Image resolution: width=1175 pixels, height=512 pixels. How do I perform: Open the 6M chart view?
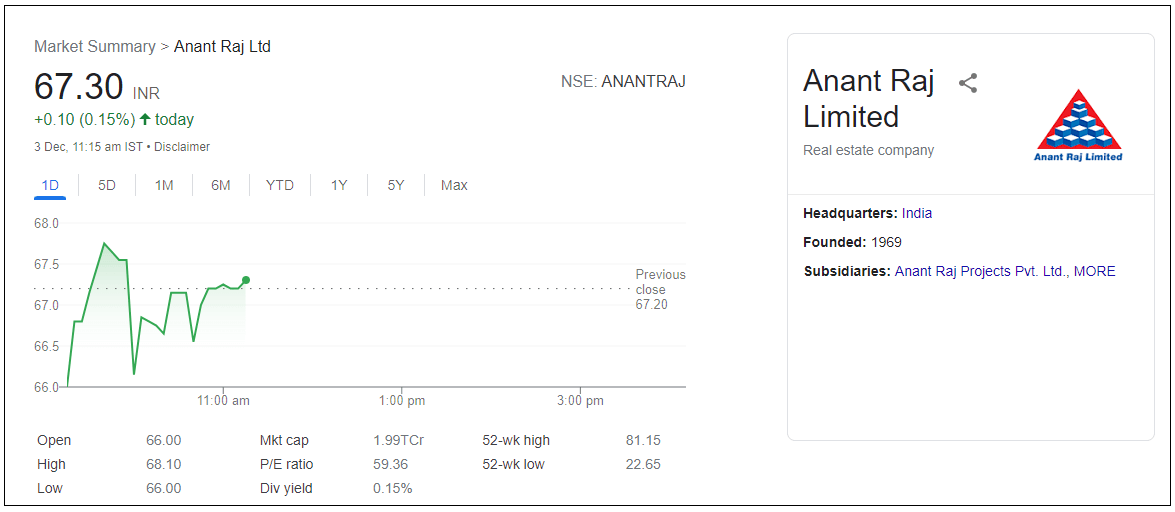(221, 185)
